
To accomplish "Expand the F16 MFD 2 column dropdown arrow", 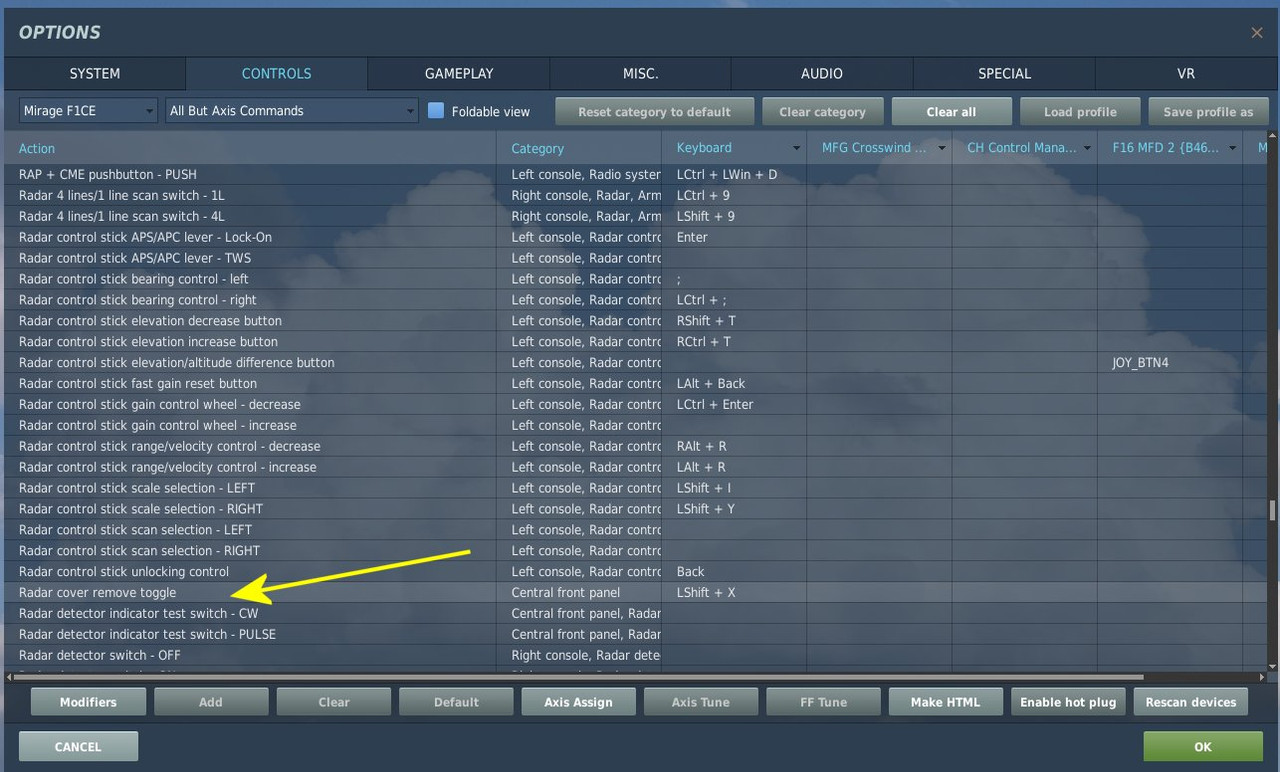I will coord(1233,148).
